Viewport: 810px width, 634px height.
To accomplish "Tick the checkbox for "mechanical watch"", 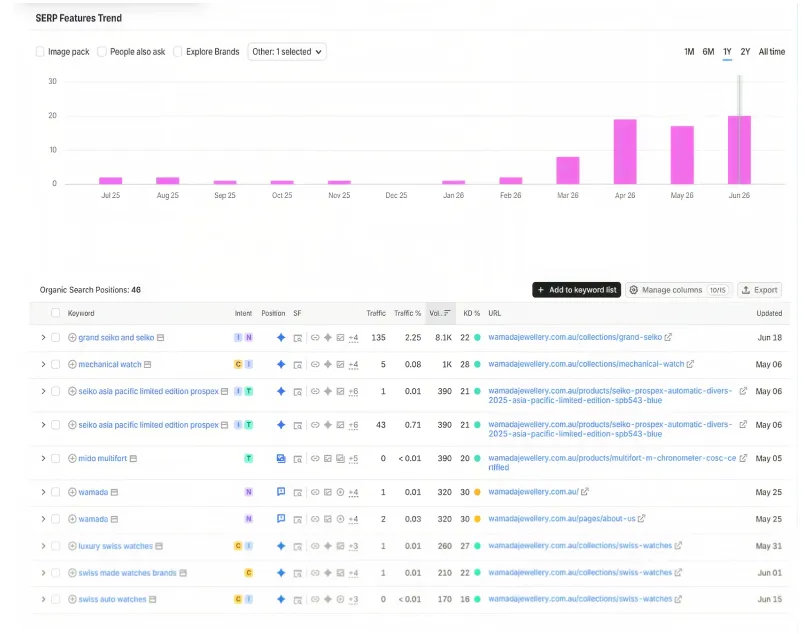I will click(x=55, y=364).
